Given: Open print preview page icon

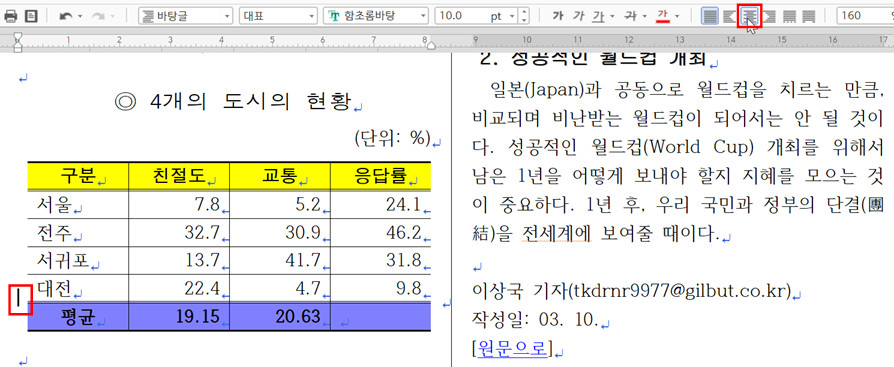Looking at the screenshot, I should [31, 16].
